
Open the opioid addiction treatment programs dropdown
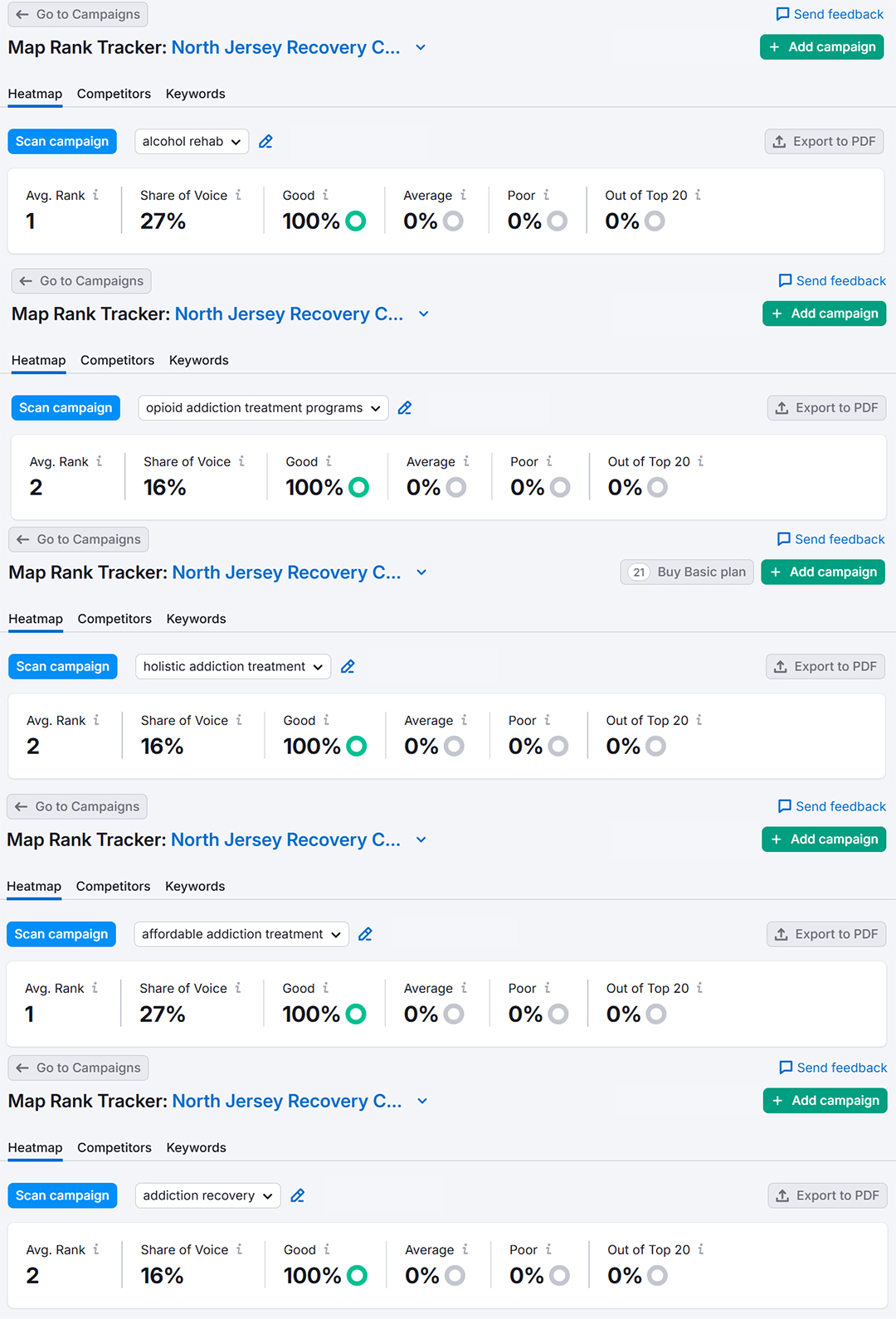coord(263,408)
